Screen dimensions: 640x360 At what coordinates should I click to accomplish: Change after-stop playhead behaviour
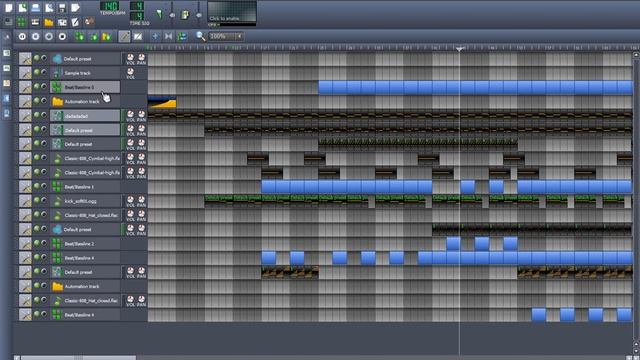click(x=182, y=36)
